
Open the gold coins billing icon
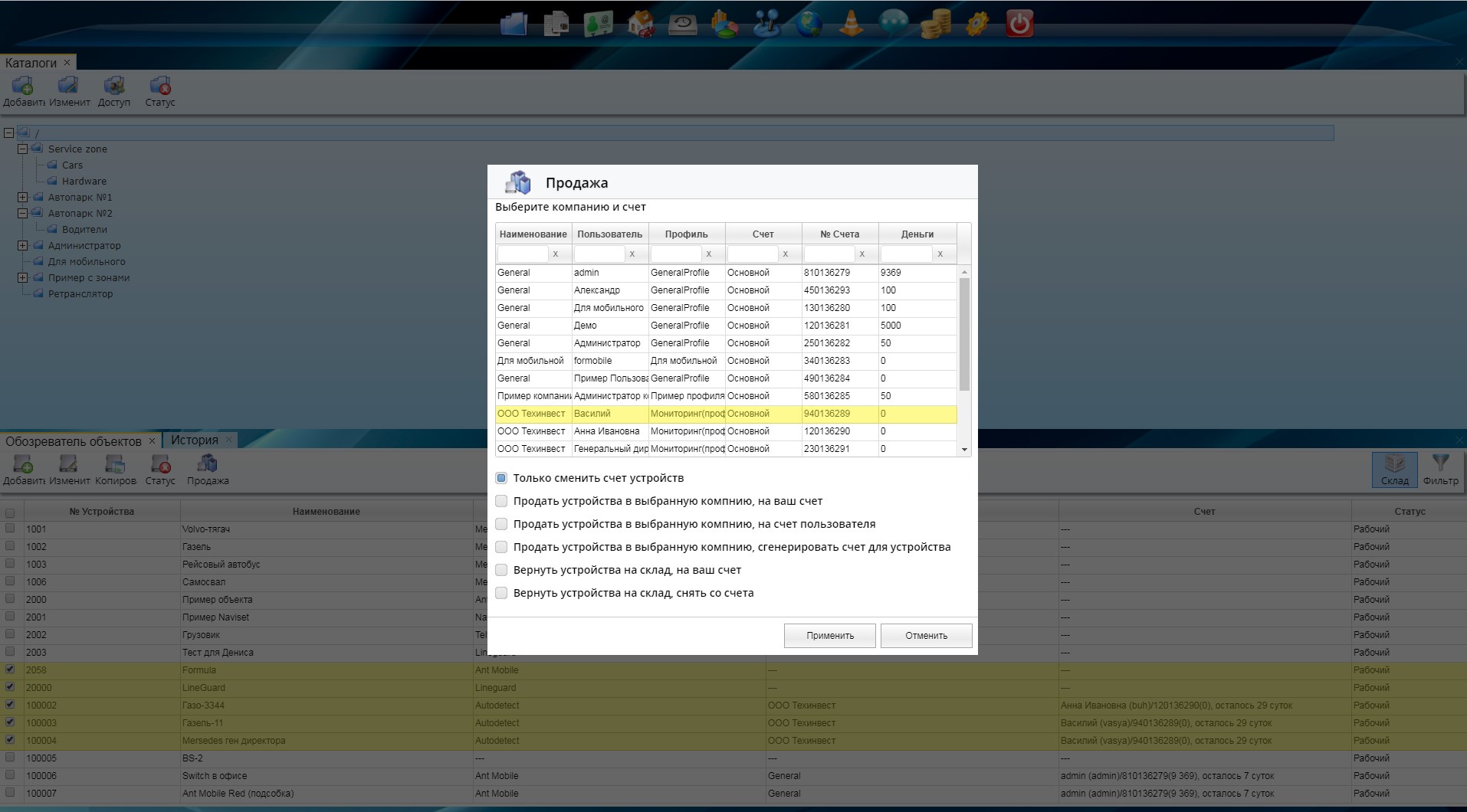point(935,24)
